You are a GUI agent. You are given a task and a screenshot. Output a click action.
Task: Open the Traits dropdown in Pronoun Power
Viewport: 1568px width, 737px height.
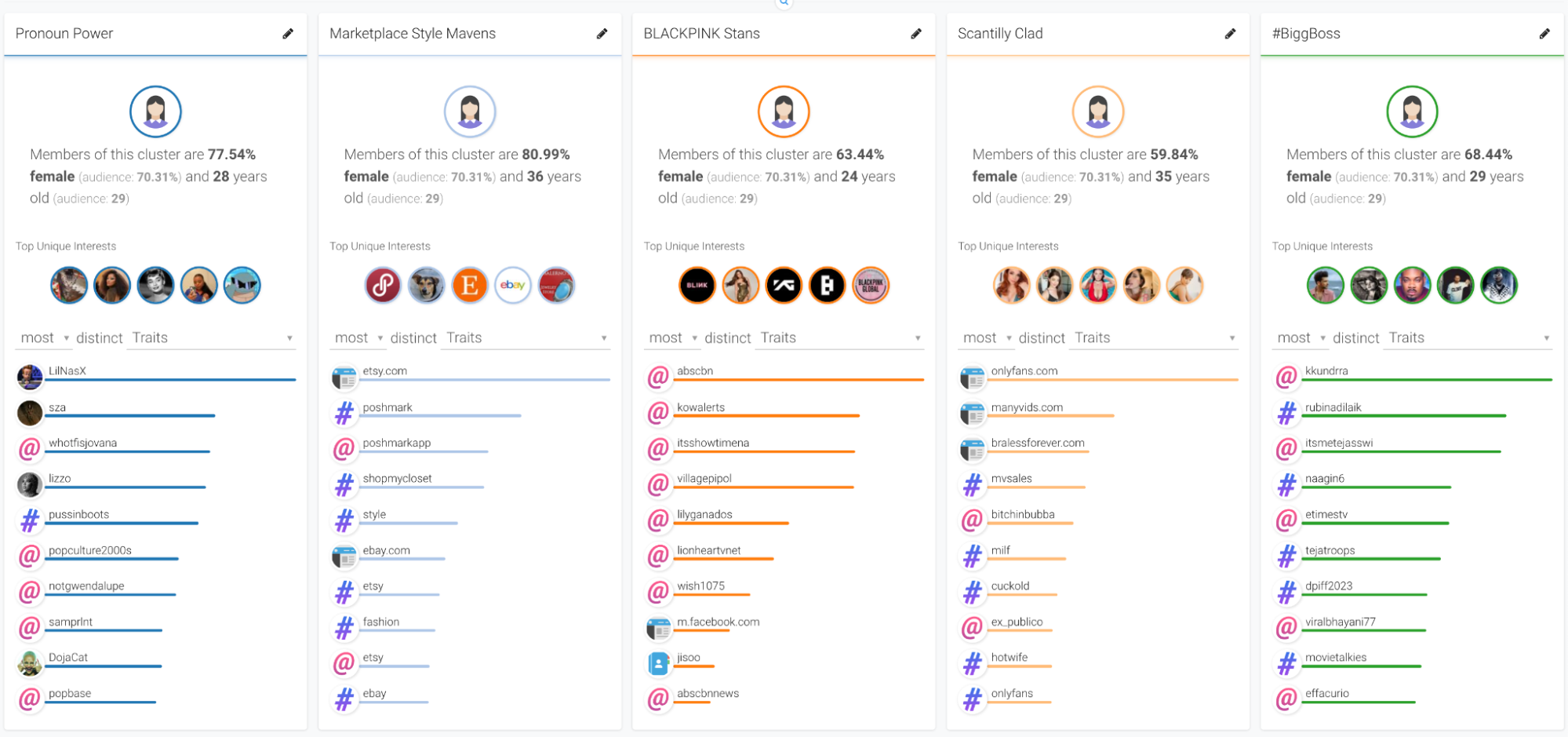tap(212, 337)
